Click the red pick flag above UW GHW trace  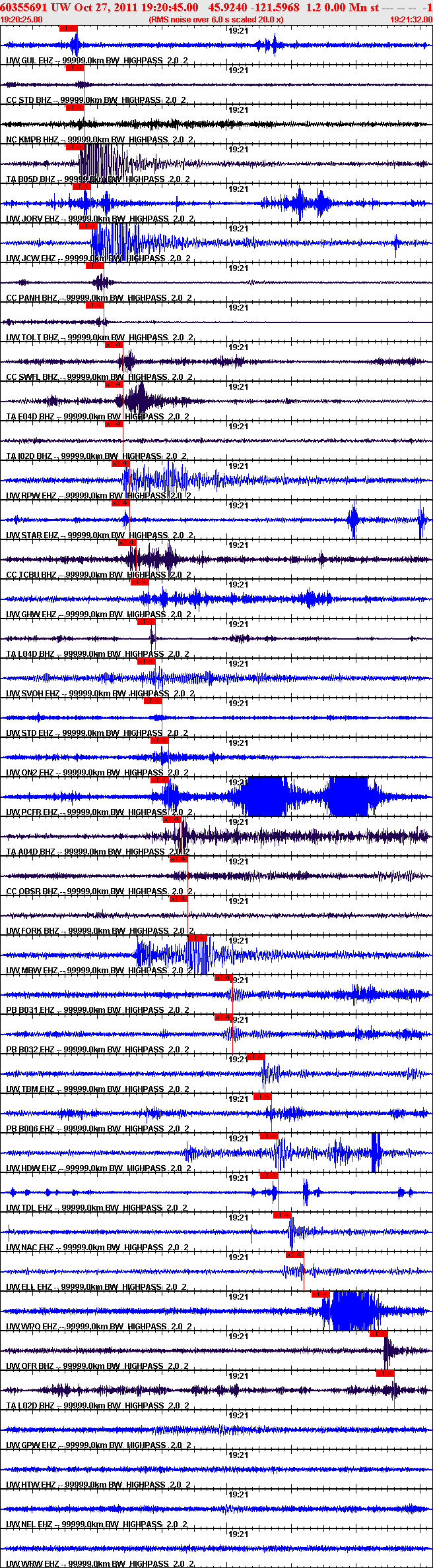point(139,582)
